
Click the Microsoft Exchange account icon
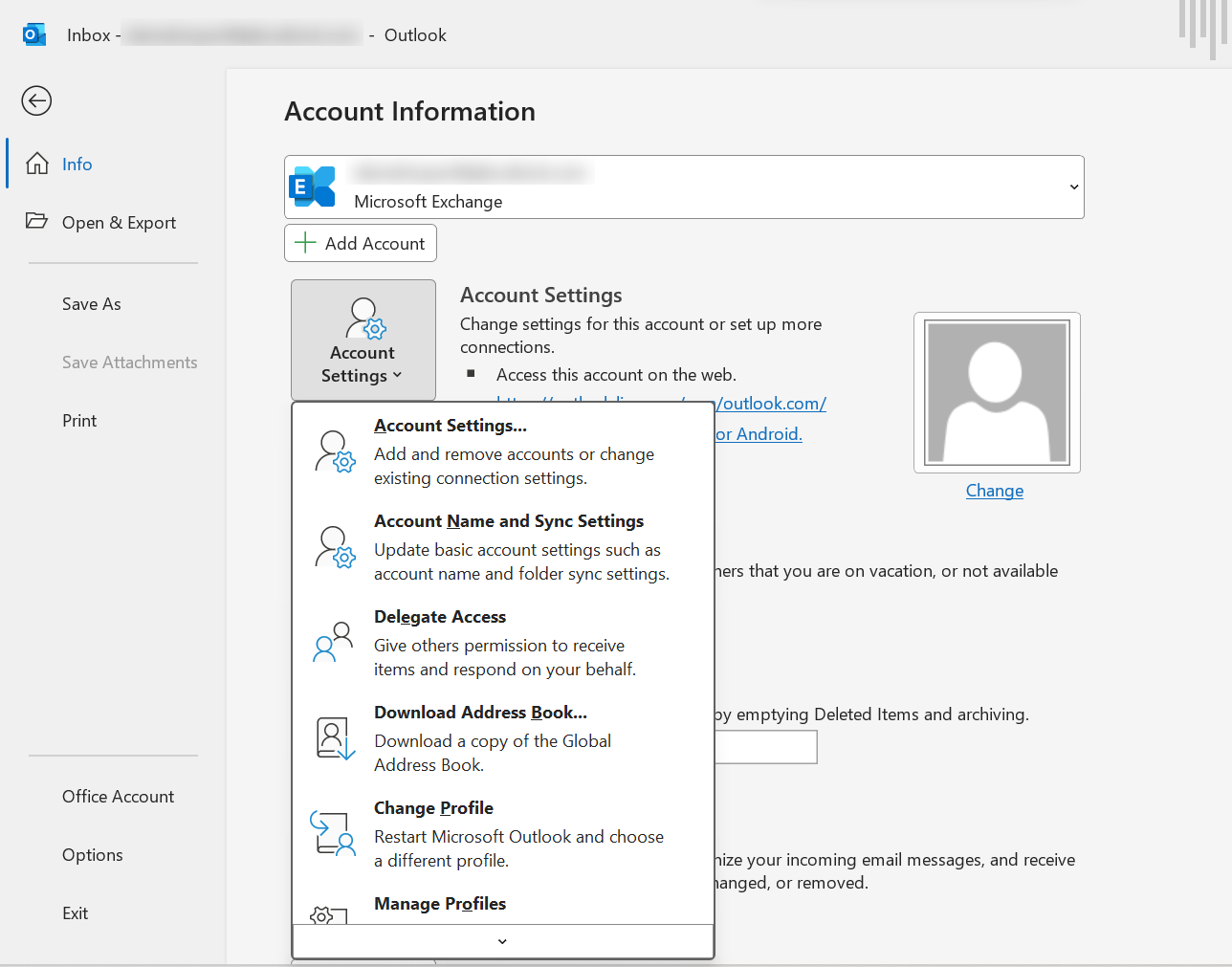(x=314, y=187)
